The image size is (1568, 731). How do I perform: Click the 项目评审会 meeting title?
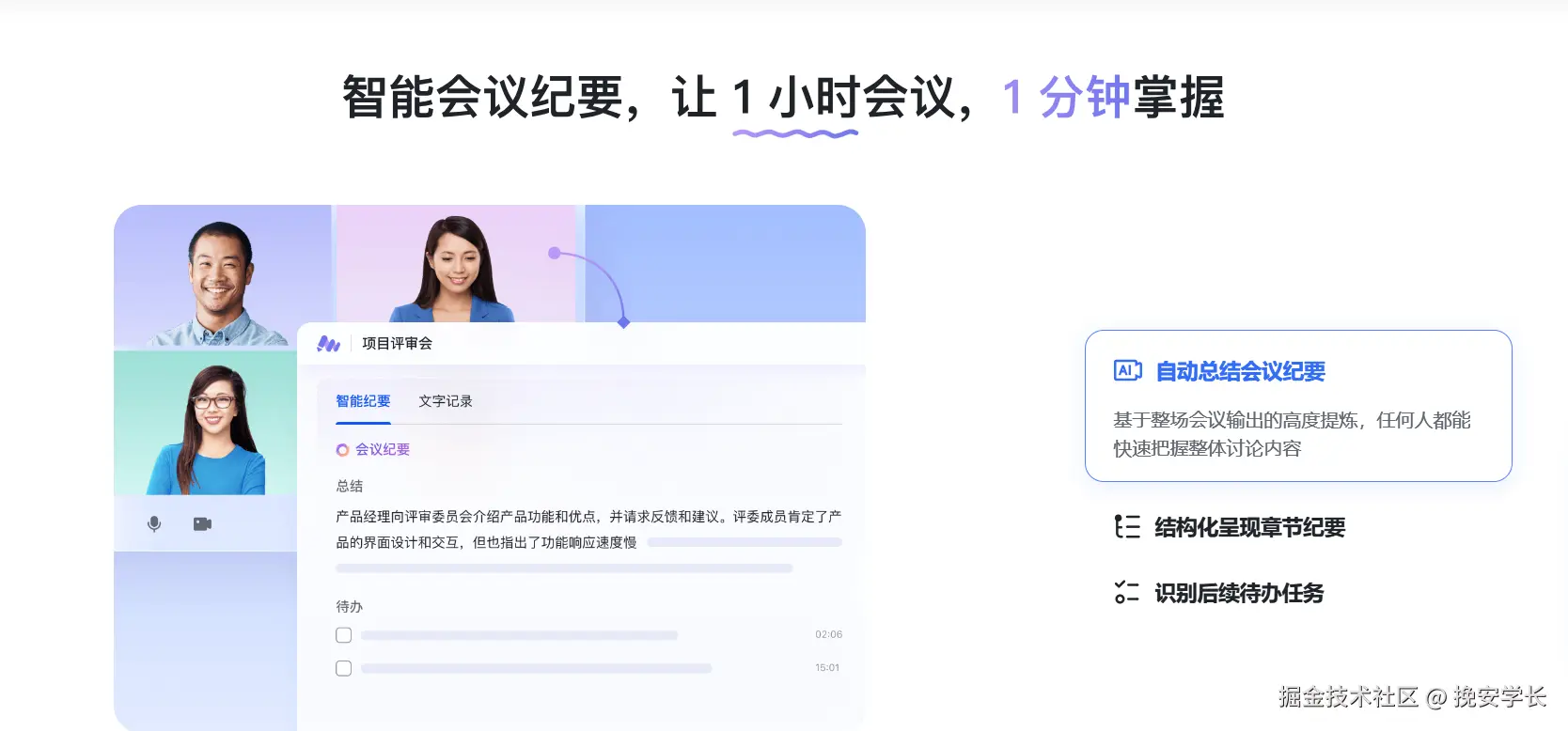[397, 344]
